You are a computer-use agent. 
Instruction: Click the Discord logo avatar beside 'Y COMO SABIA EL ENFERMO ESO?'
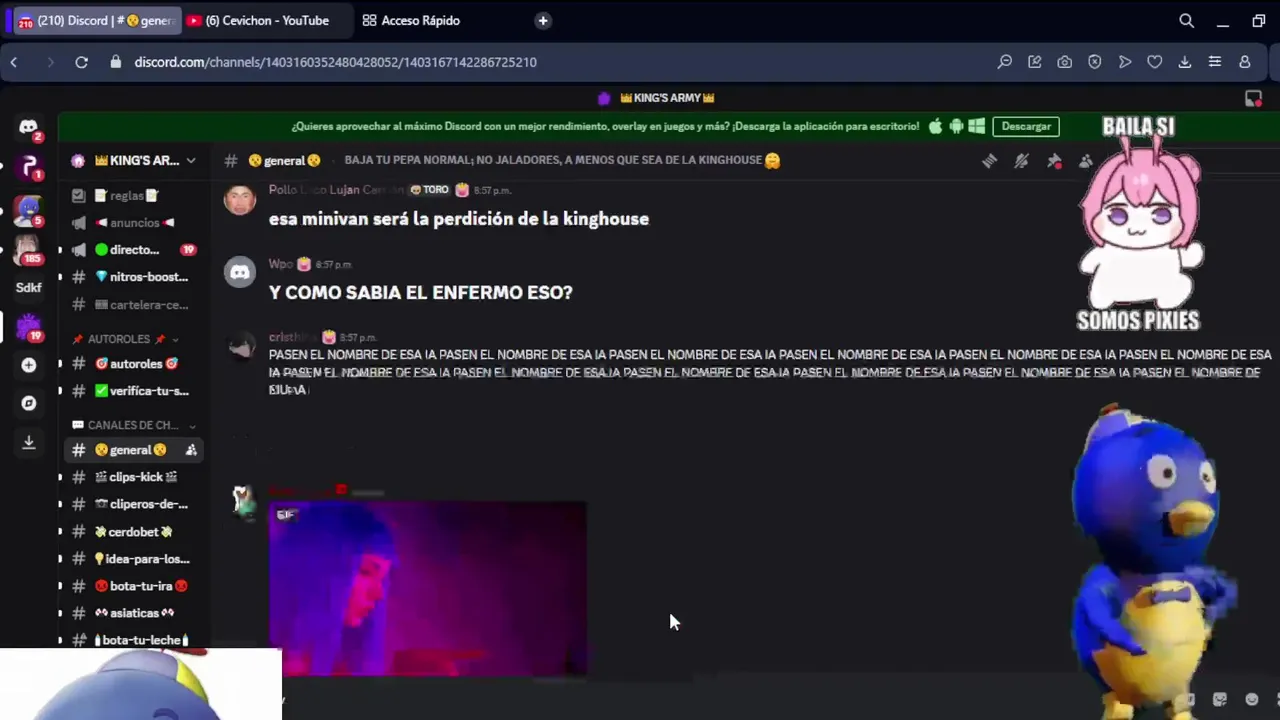[x=240, y=273]
